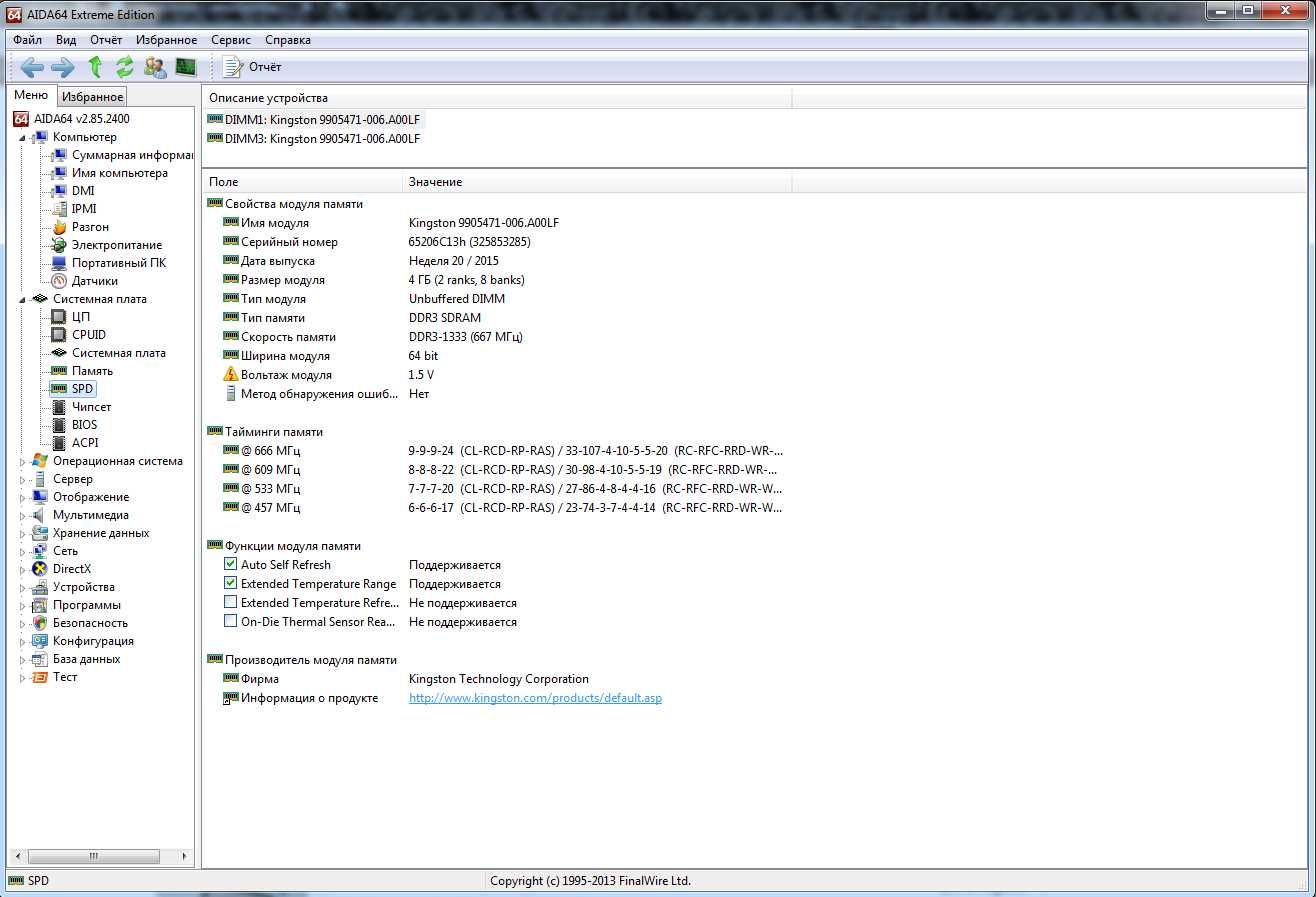
Task: Toggle Extended Temperature Refresh checkbox
Action: (x=231, y=603)
